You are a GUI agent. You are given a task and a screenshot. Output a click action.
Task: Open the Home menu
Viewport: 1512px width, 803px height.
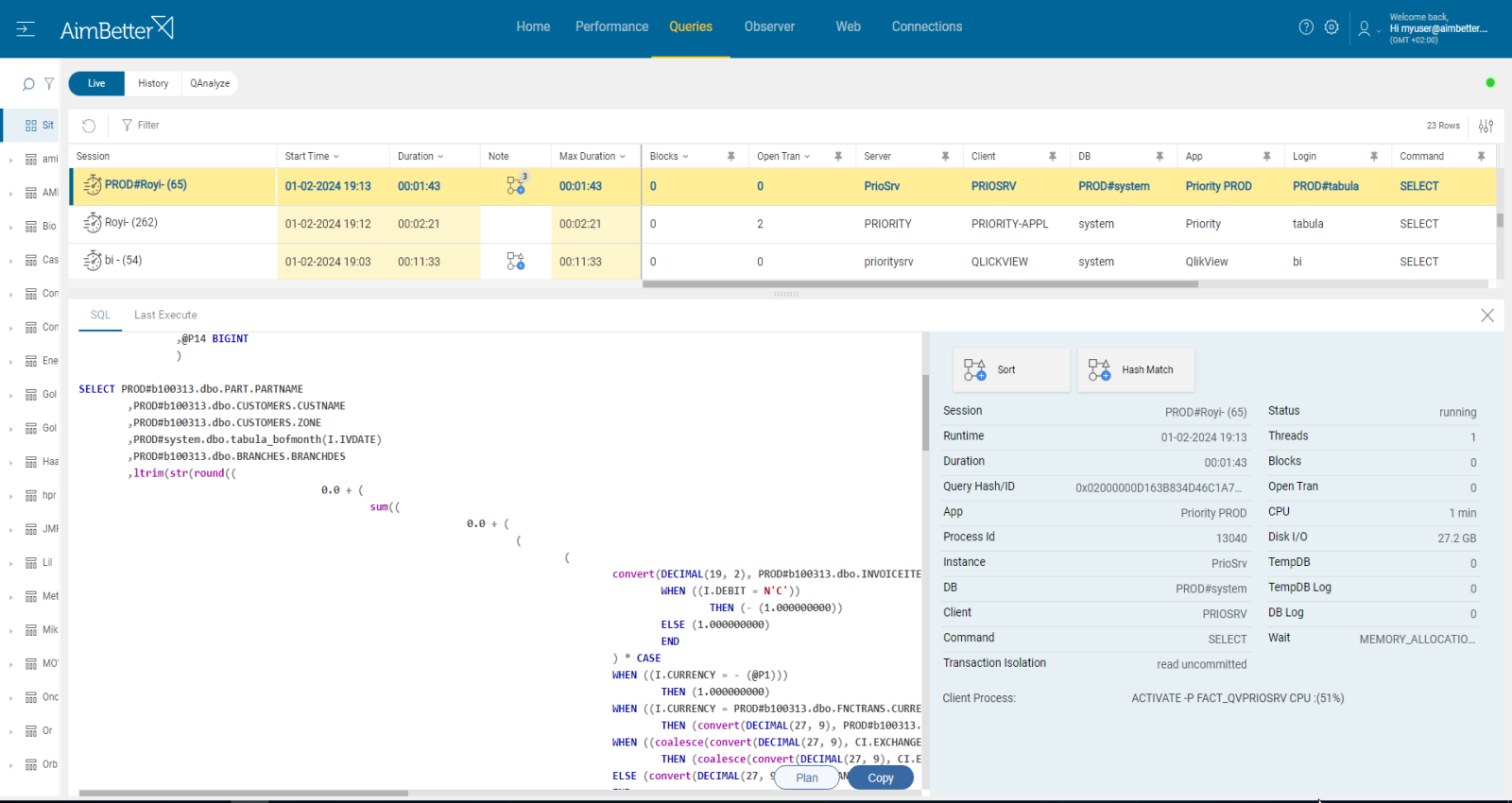[x=533, y=27]
